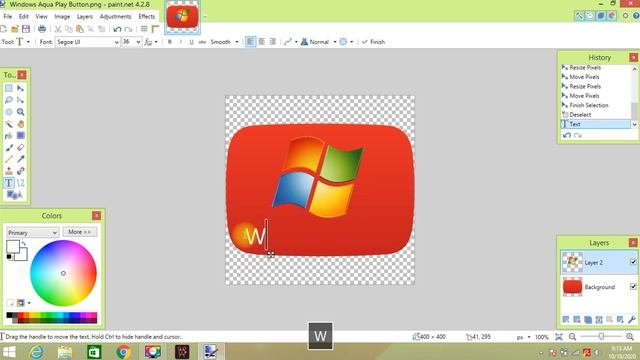Toggle Strikethrough text formatting
The image size is (640, 360).
point(202,42)
